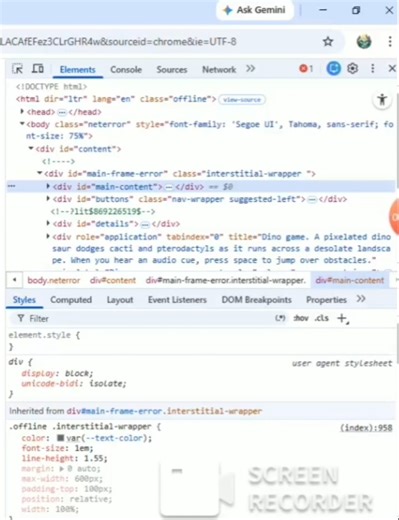
Task: Switch to the Layout sub-tab
Action: pos(120,300)
